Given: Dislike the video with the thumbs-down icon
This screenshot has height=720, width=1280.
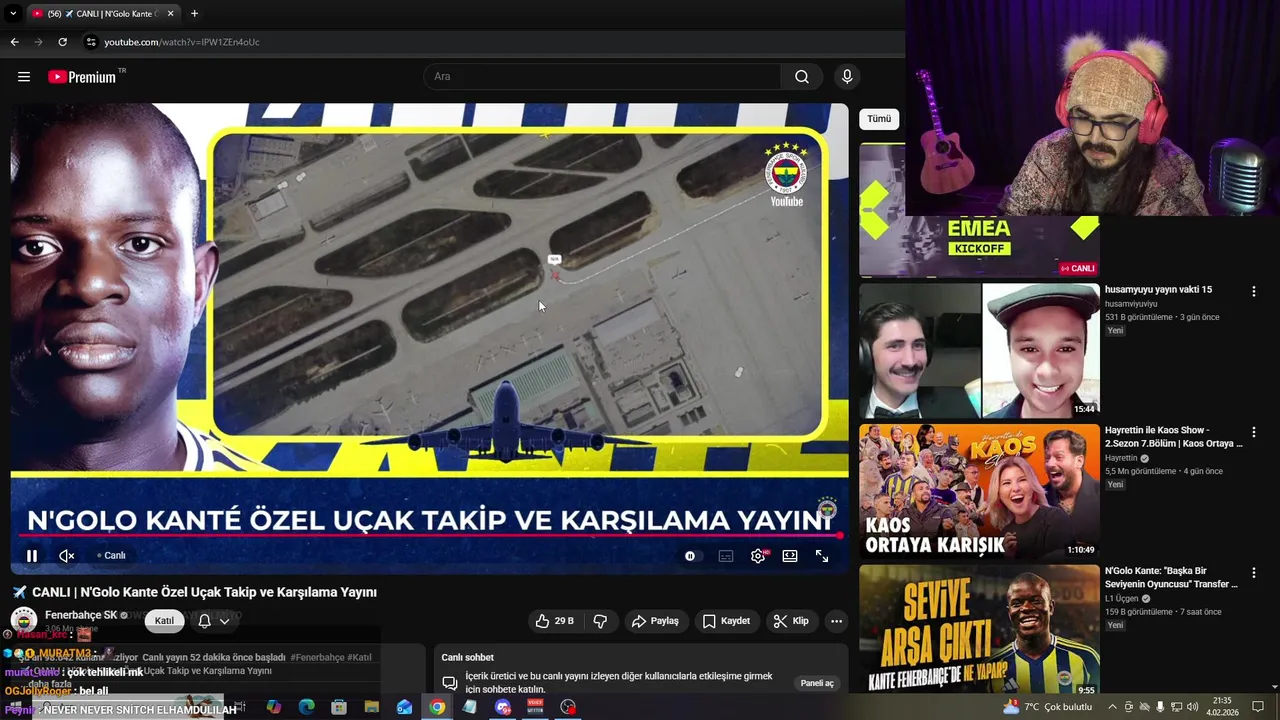Looking at the screenshot, I should (x=600, y=621).
